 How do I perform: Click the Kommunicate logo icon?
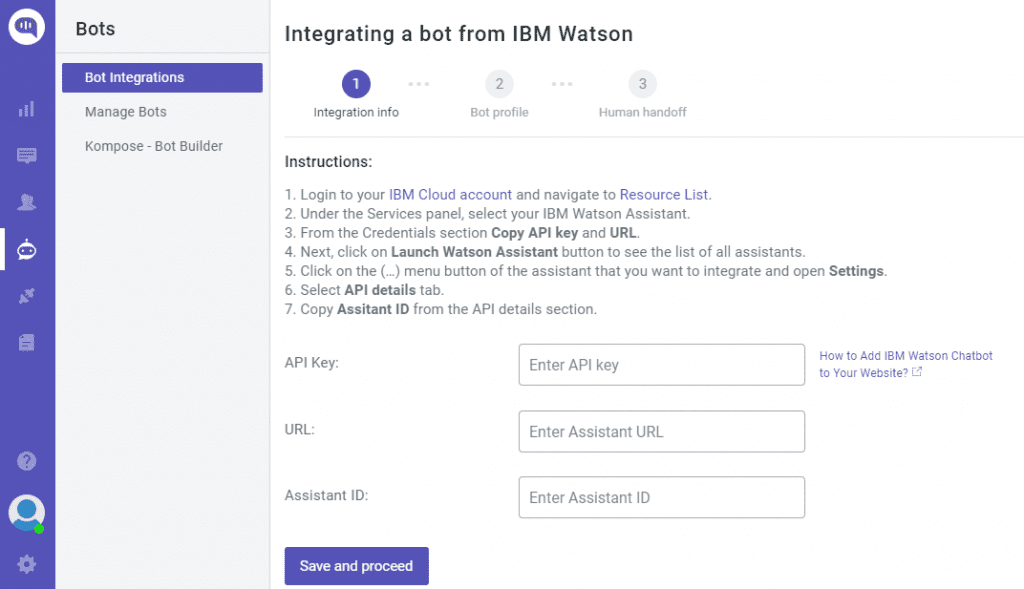27,27
